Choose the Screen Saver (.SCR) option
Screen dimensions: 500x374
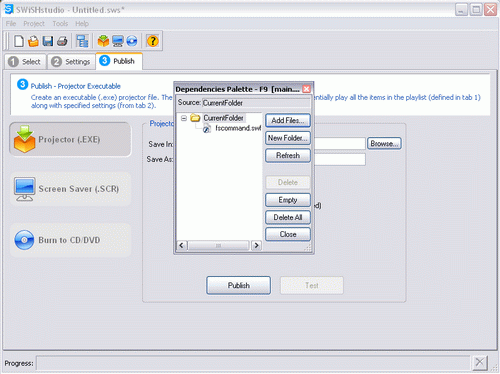point(70,189)
